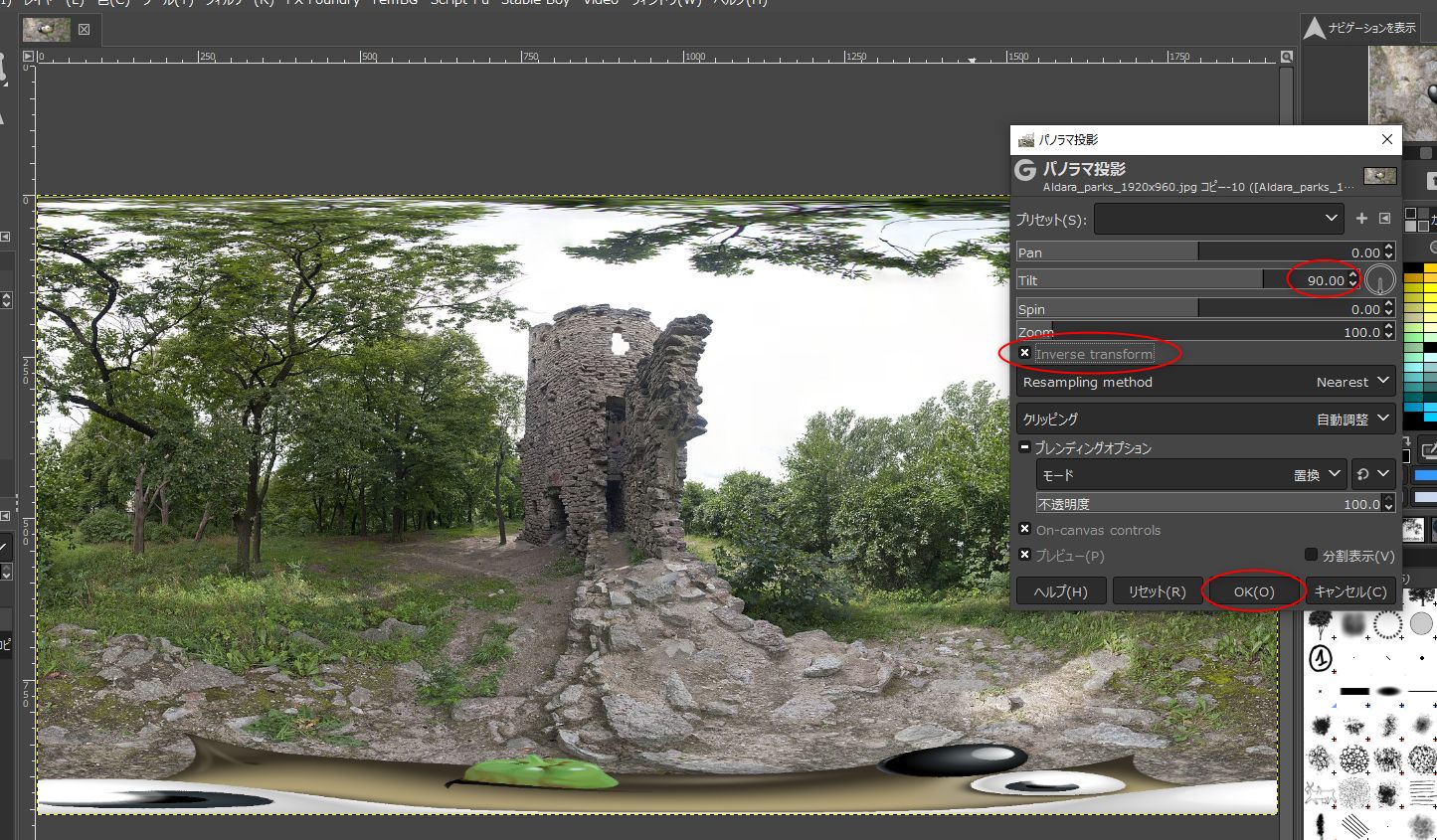This screenshot has height=840, width=1437.
Task: Click the navigation arrow icon in the dock tab
Action: (1315, 29)
